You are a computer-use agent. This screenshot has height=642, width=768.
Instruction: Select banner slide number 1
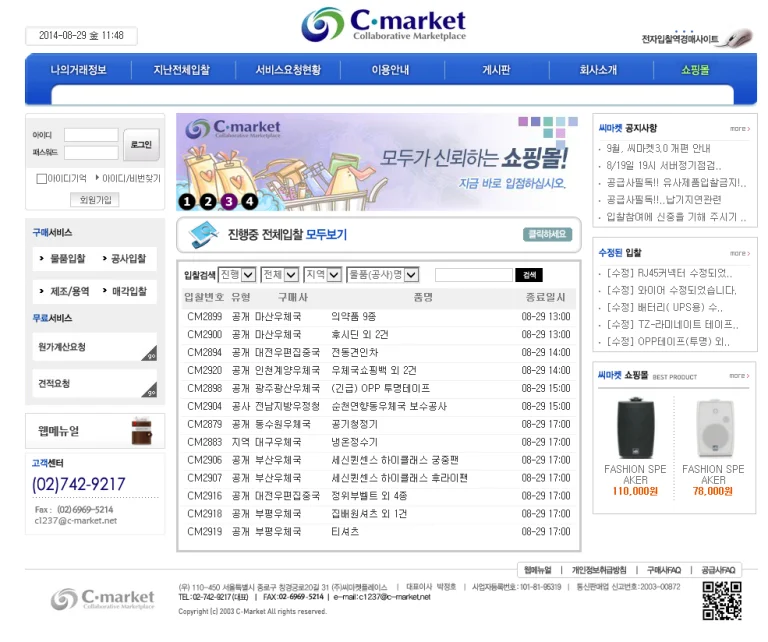pyautogui.click(x=187, y=201)
